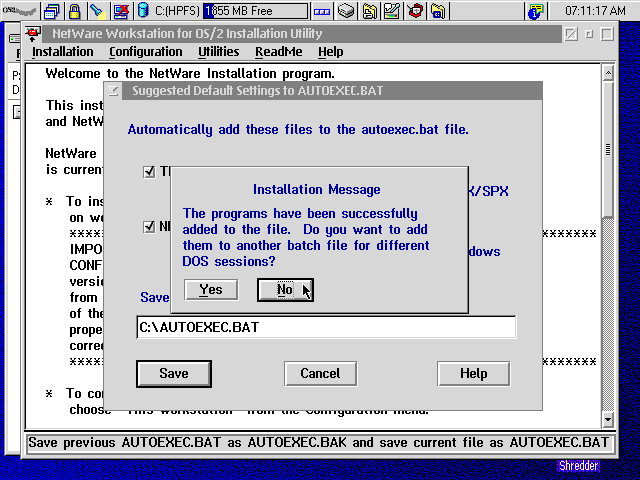Click the padlock Lockup icon
This screenshot has height=480, width=640.
[x=74, y=11]
